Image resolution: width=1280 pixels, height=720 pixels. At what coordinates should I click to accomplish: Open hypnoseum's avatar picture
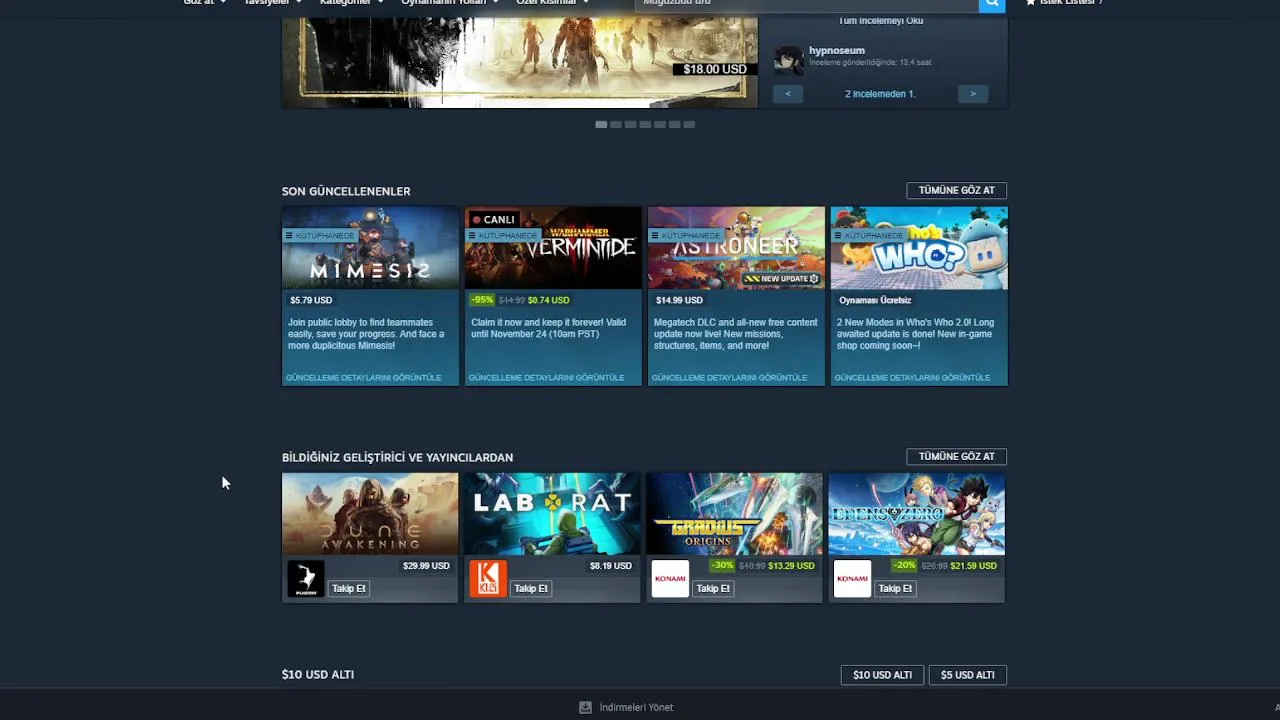789,59
